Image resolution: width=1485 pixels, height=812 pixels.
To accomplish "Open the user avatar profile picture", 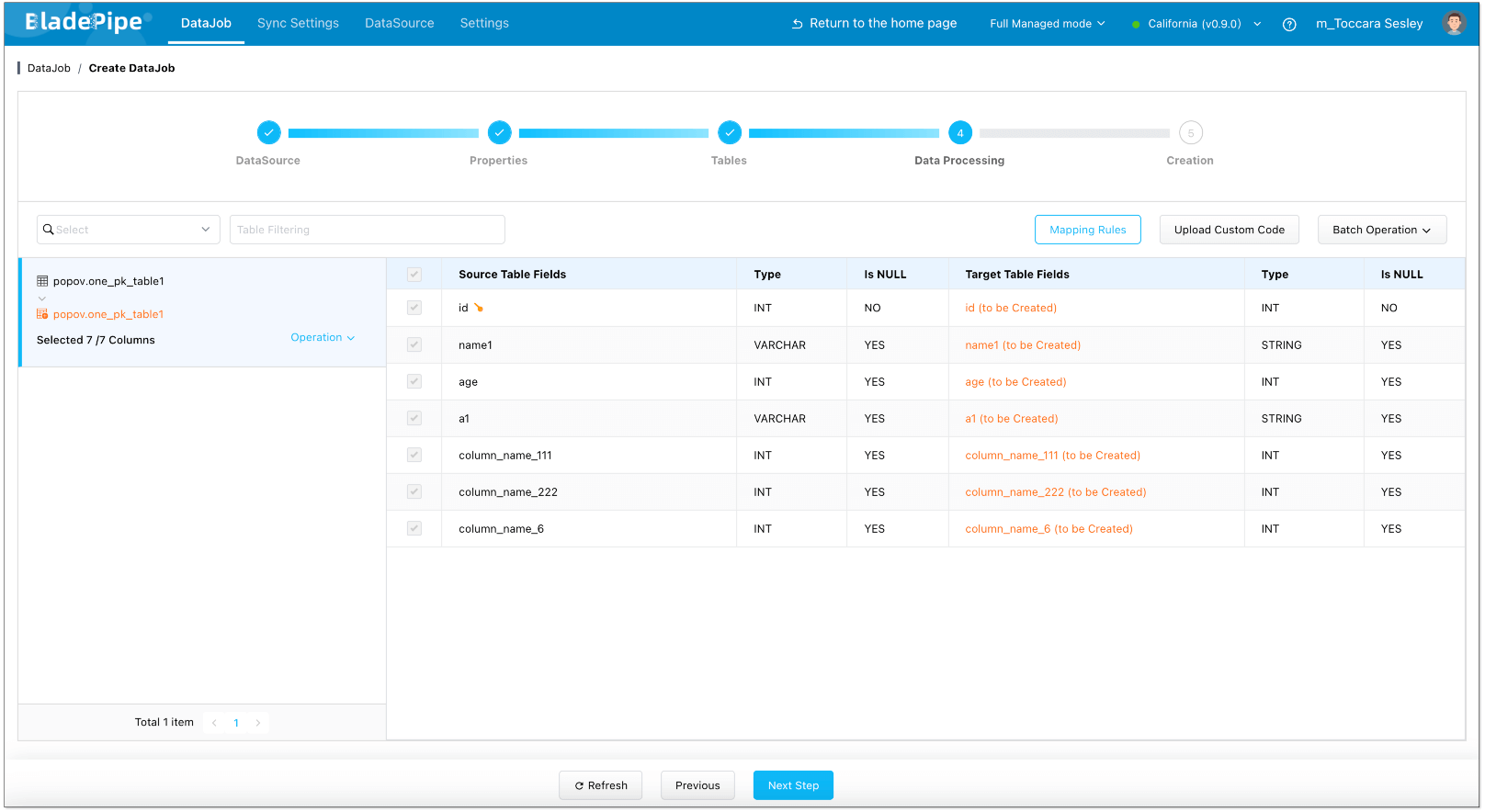I will coord(1454,24).
